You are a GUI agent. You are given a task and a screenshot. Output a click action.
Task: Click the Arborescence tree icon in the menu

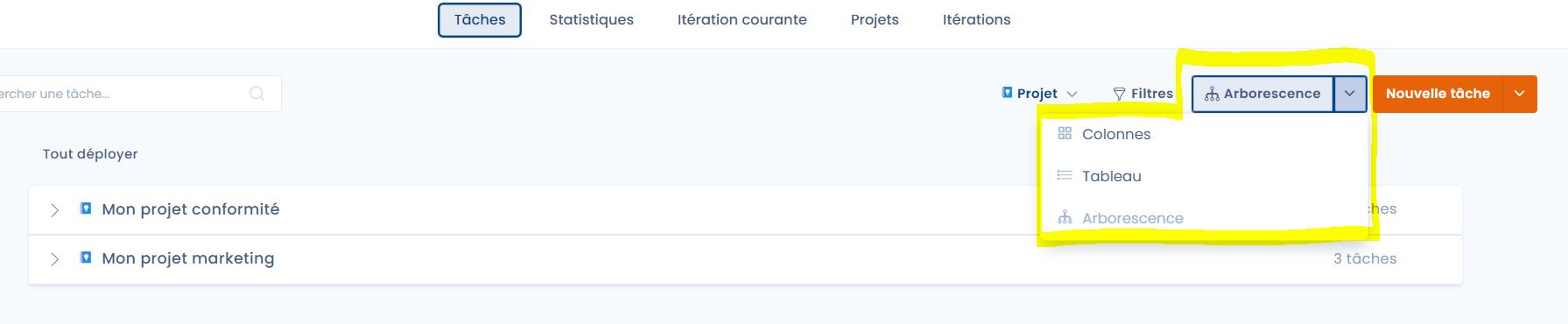coord(1065,217)
